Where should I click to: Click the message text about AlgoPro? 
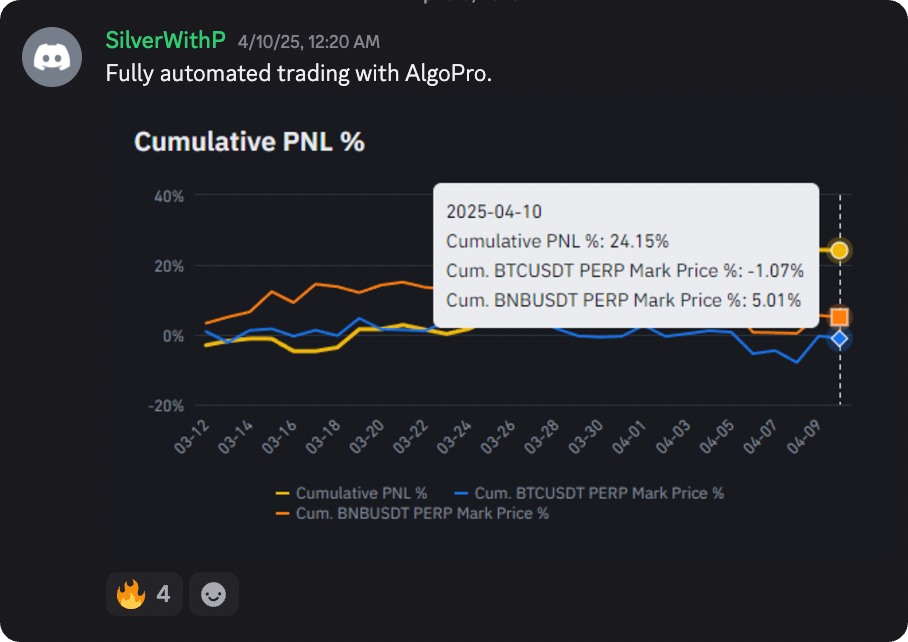(299, 74)
